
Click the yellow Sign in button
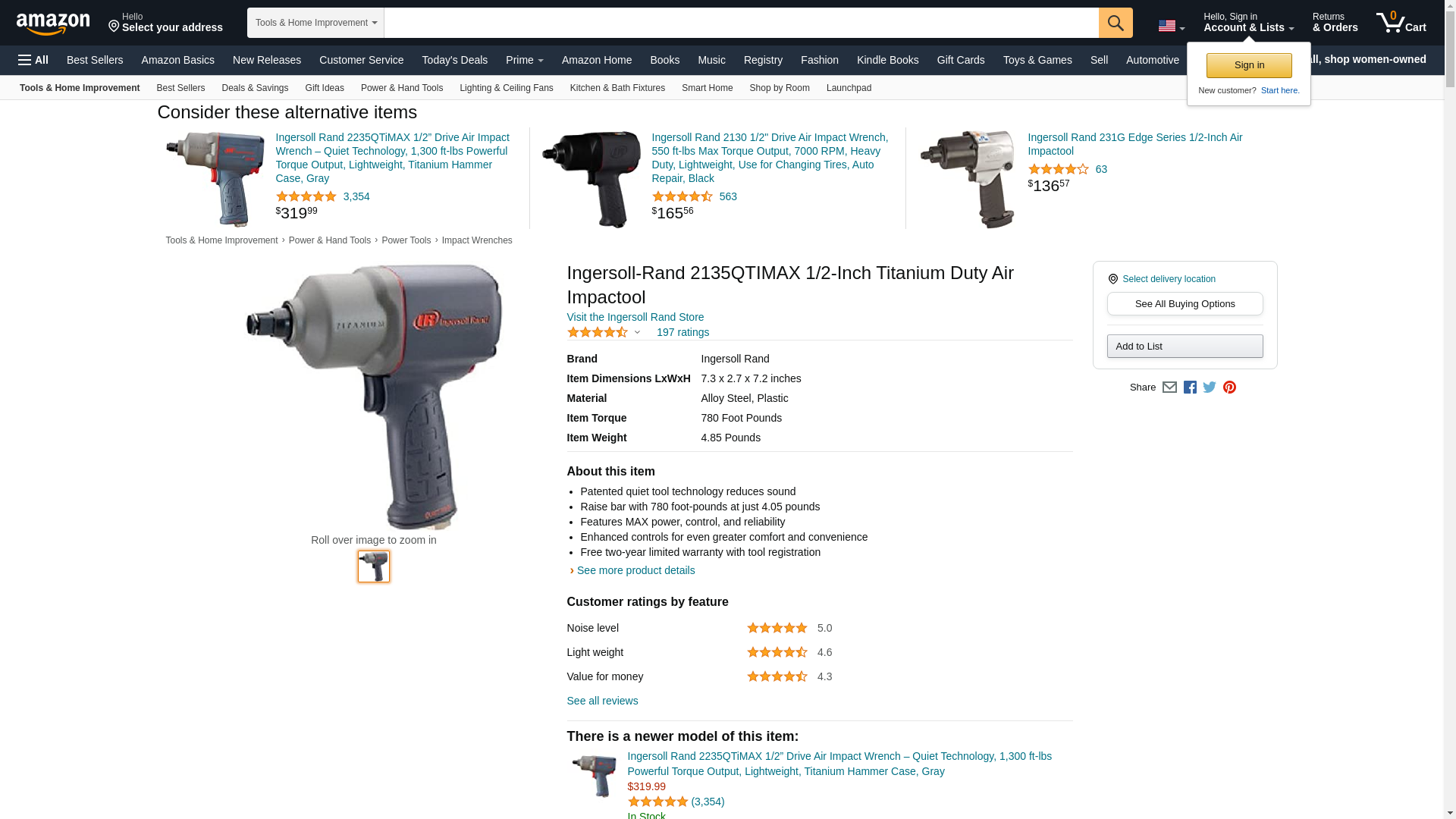[x=1249, y=65]
